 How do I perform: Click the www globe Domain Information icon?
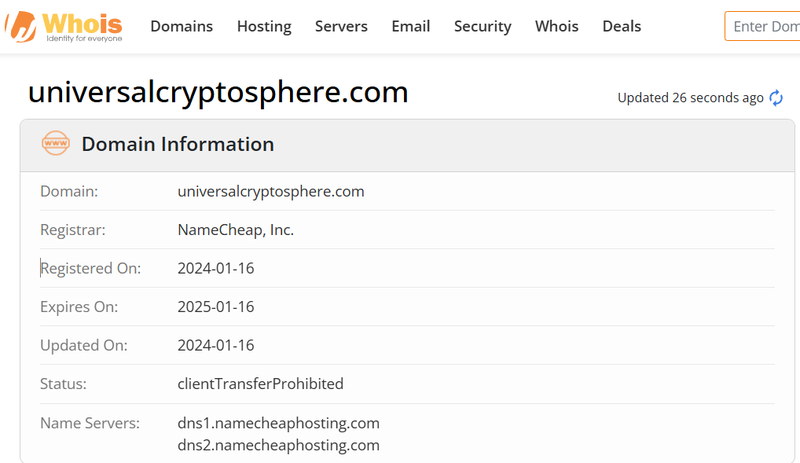tap(56, 143)
